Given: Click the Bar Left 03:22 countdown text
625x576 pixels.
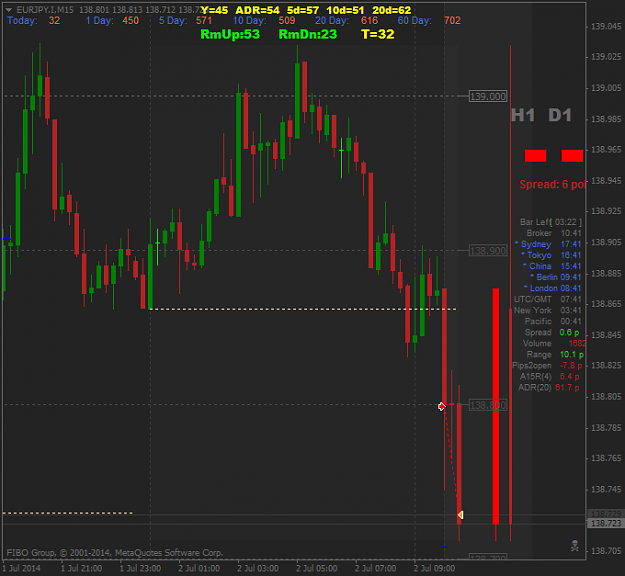Looking at the screenshot, I should 551,222.
